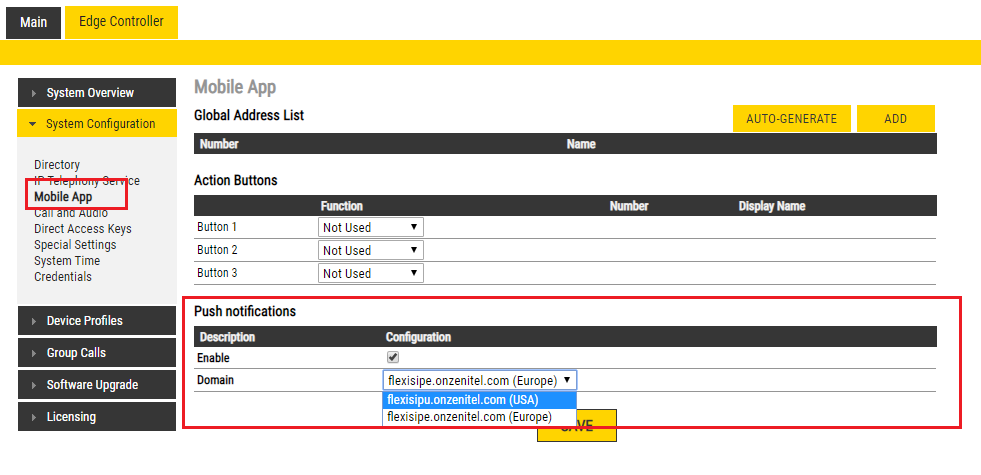Image resolution: width=981 pixels, height=475 pixels.
Task: Expand the Licensing section
Action: coord(97,417)
